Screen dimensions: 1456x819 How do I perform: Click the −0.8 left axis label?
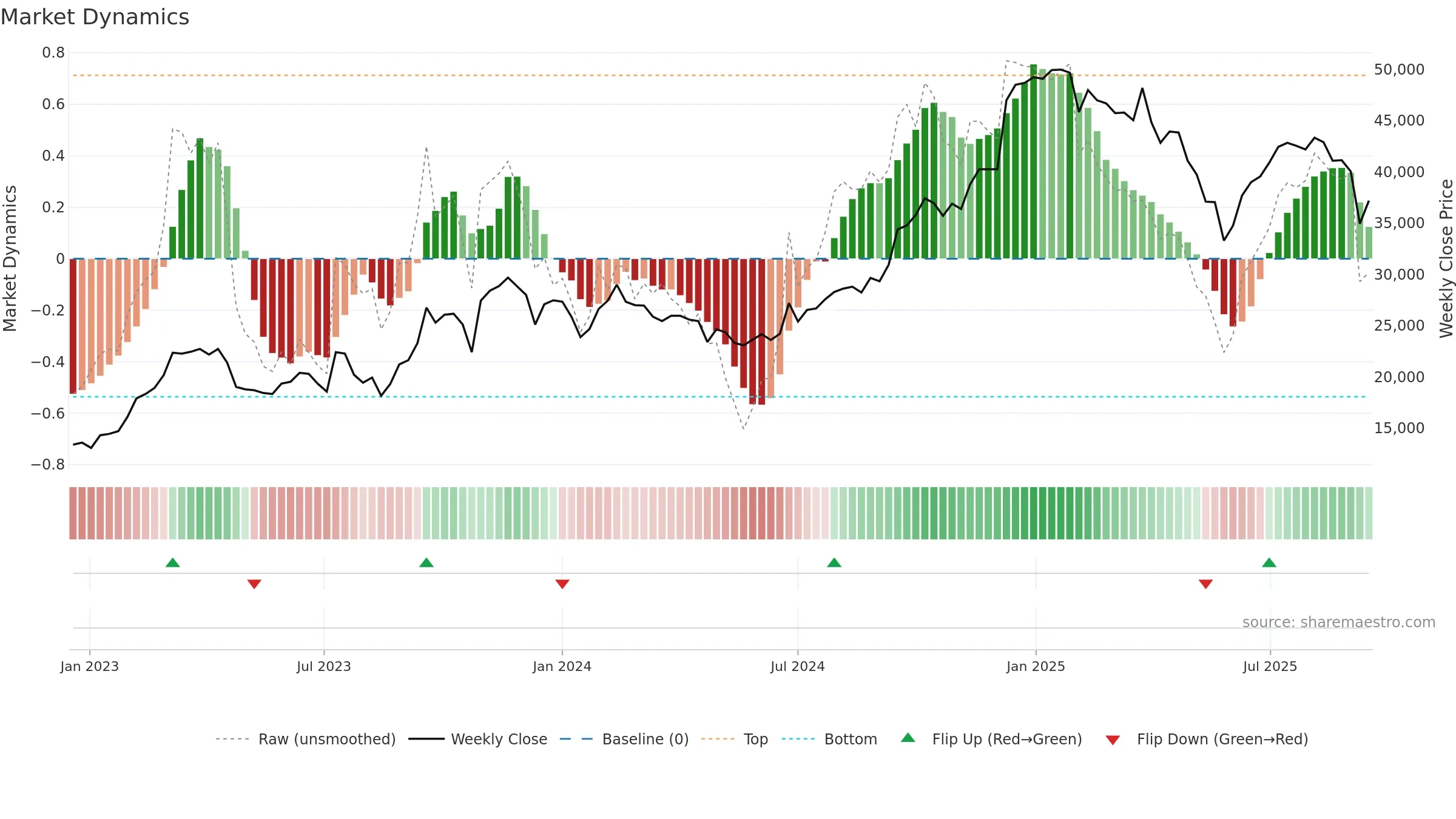pyautogui.click(x=48, y=465)
